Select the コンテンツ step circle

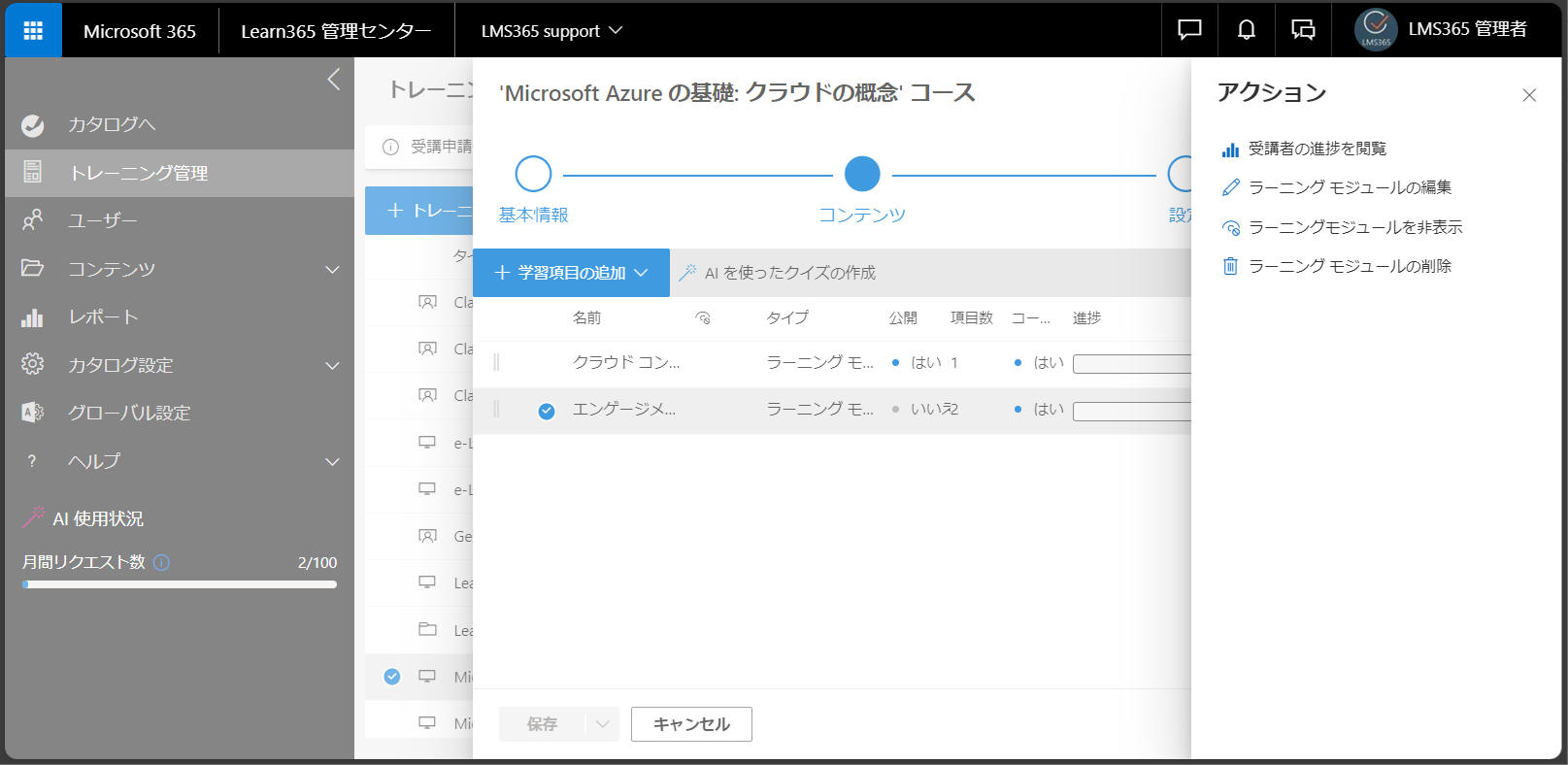tap(862, 174)
